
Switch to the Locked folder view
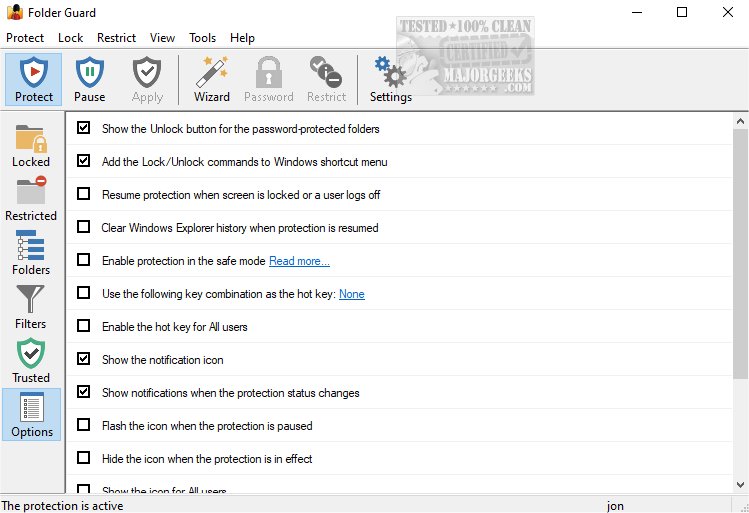coord(31,146)
